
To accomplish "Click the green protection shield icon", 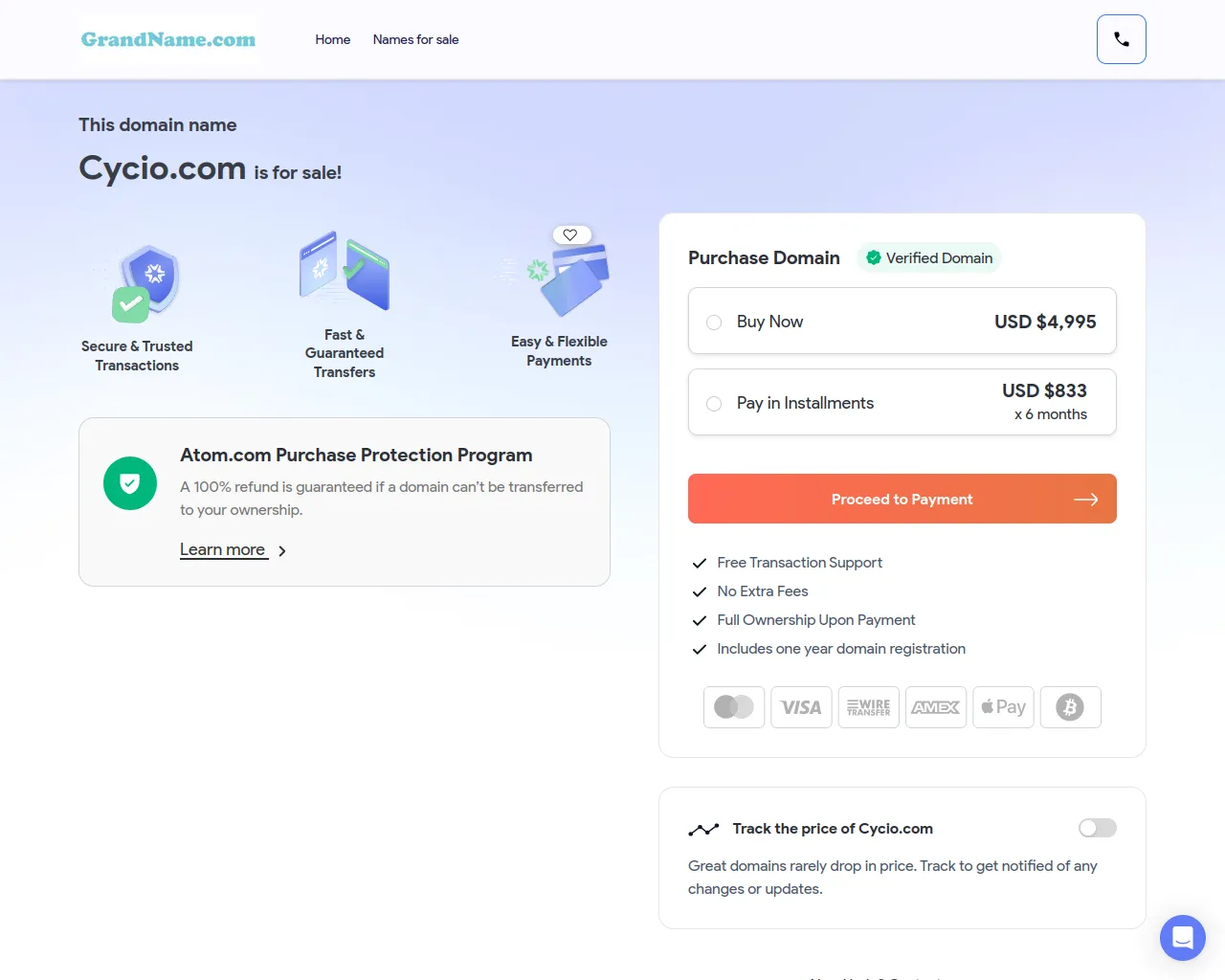I will click(x=130, y=483).
